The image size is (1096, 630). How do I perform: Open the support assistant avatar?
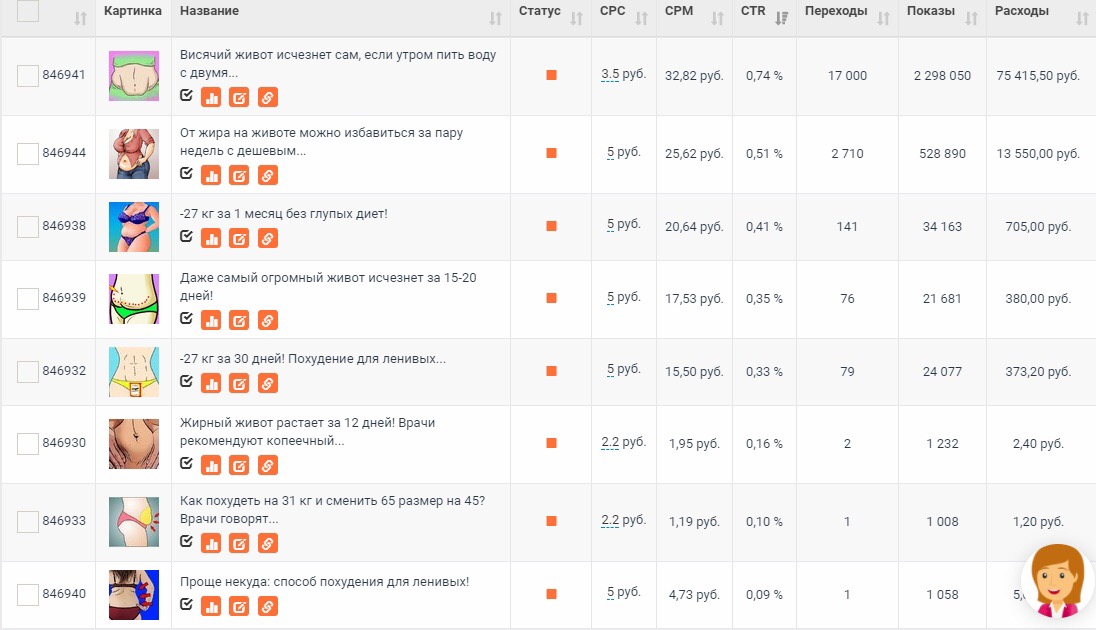1057,582
